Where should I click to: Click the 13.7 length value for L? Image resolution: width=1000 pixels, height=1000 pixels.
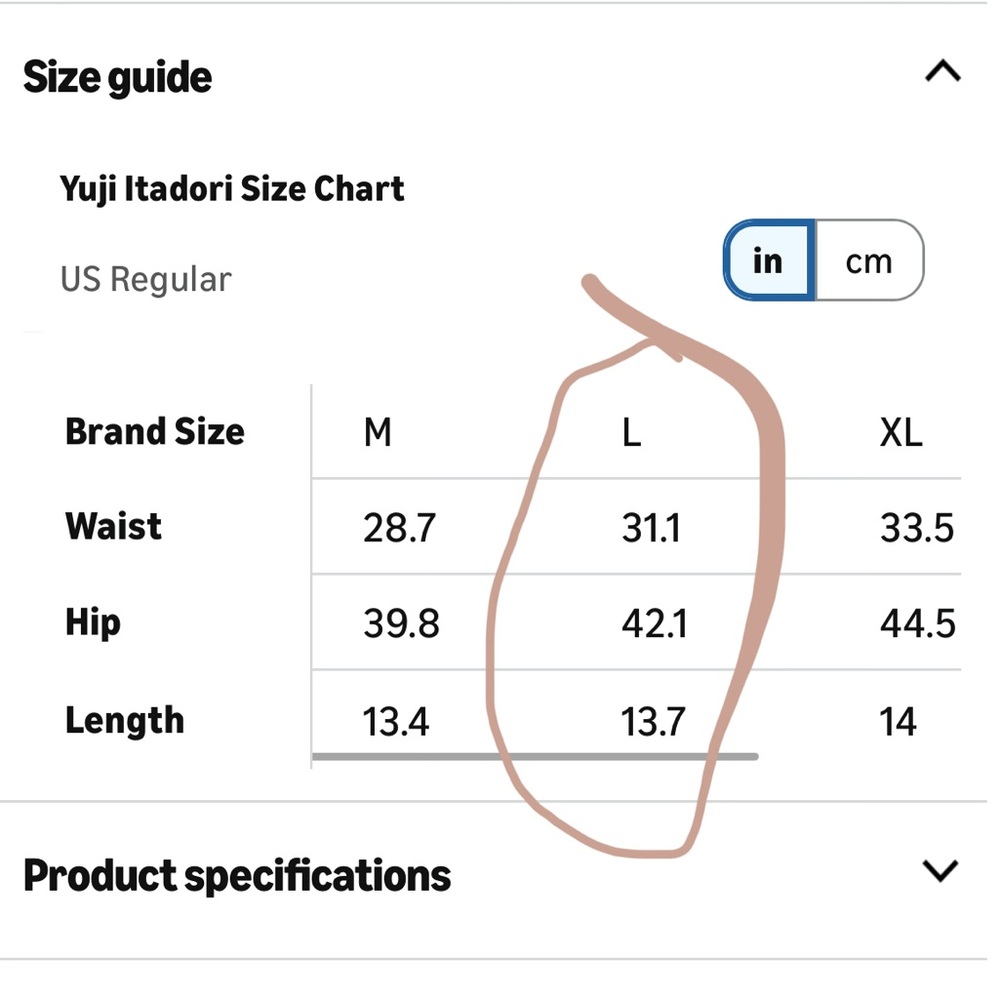pos(653,722)
